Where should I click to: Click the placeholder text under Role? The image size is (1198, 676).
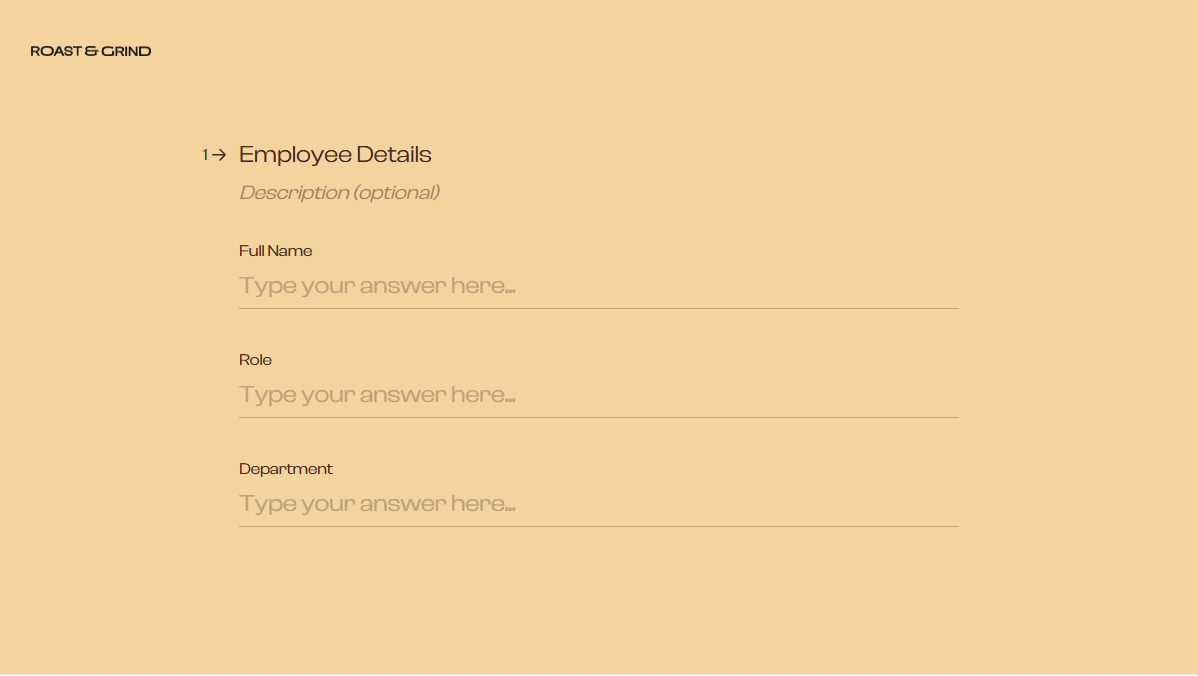click(x=377, y=394)
